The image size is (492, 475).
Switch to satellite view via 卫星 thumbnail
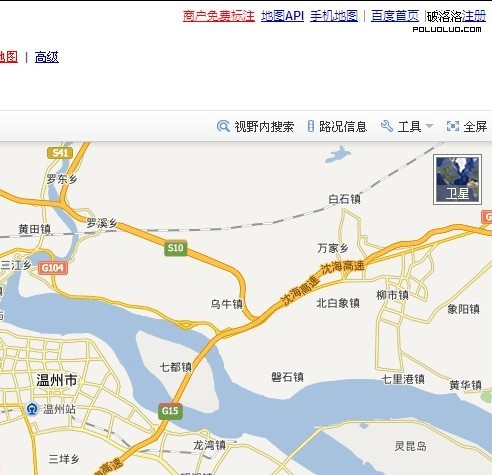pyautogui.click(x=457, y=179)
